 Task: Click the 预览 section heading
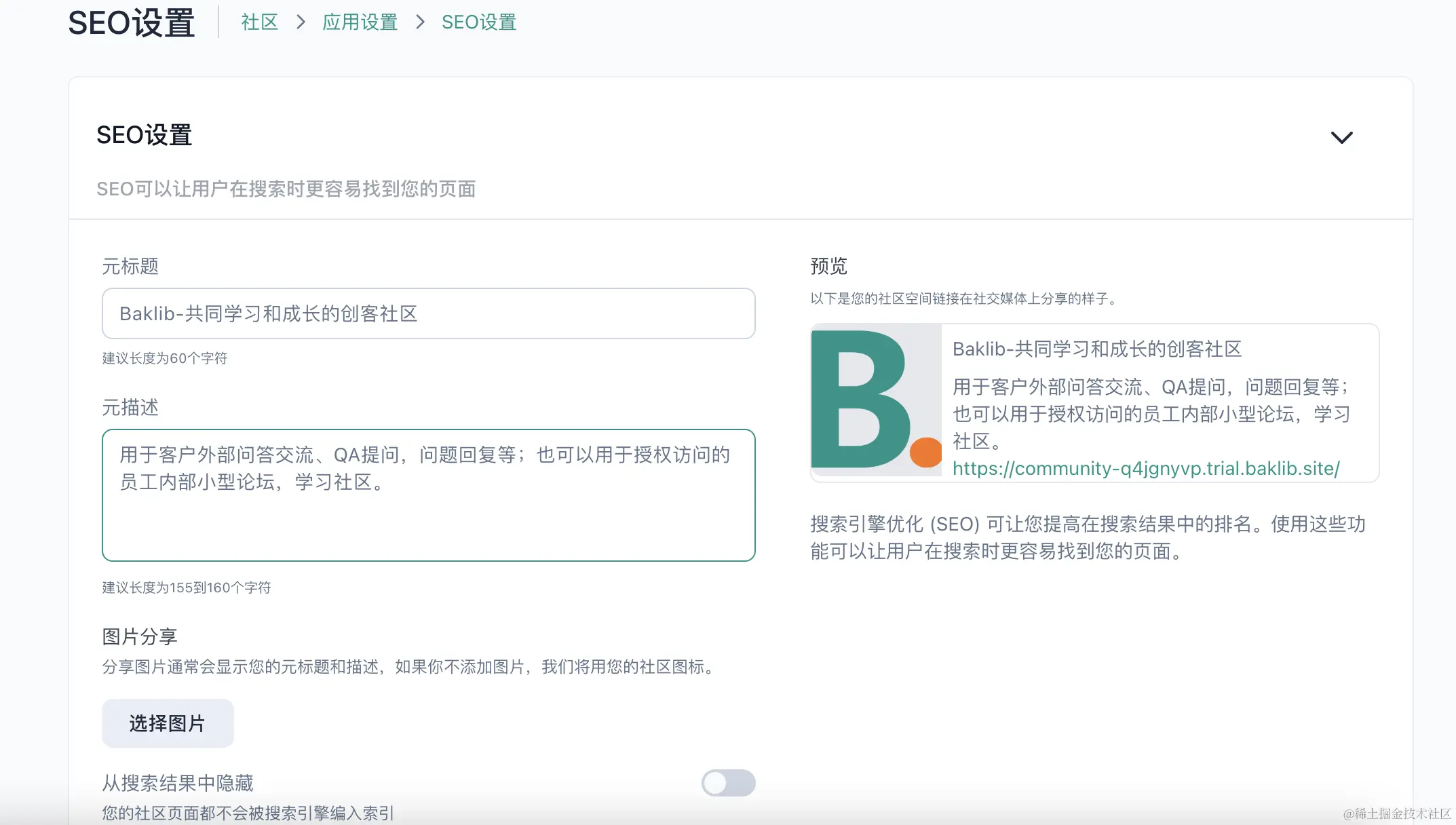(x=828, y=266)
